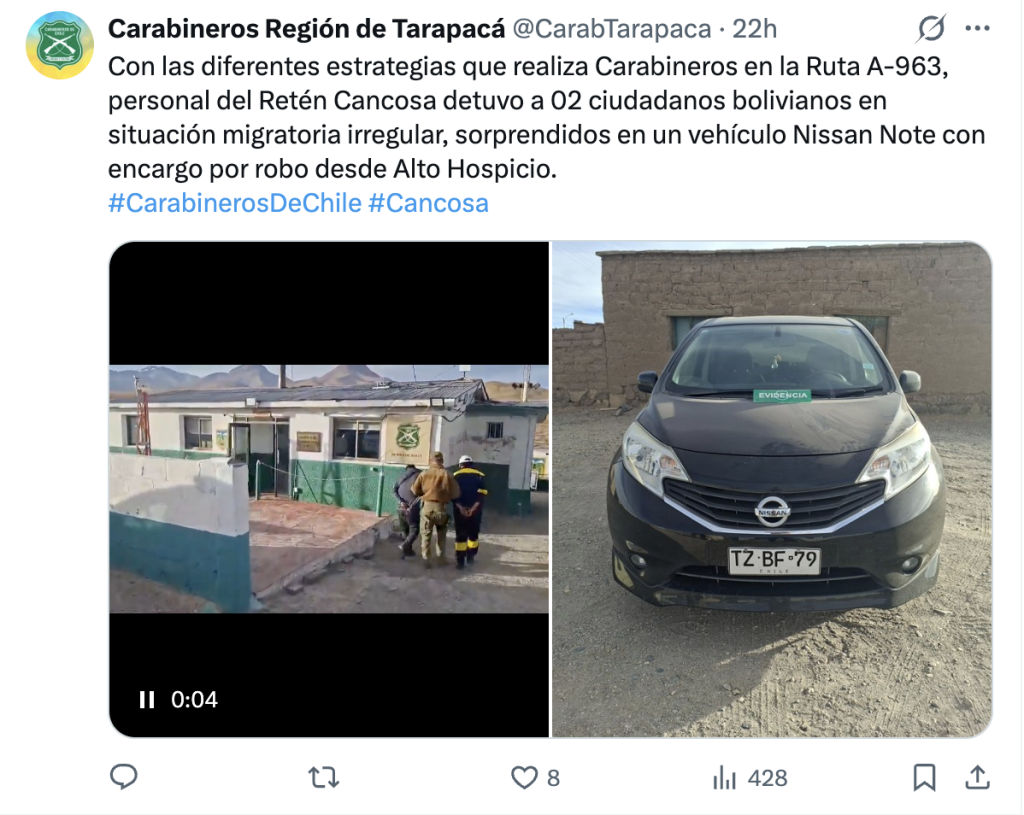Image resolution: width=1024 pixels, height=815 pixels.
Task: Open the three-dot more options menu
Action: (977, 28)
